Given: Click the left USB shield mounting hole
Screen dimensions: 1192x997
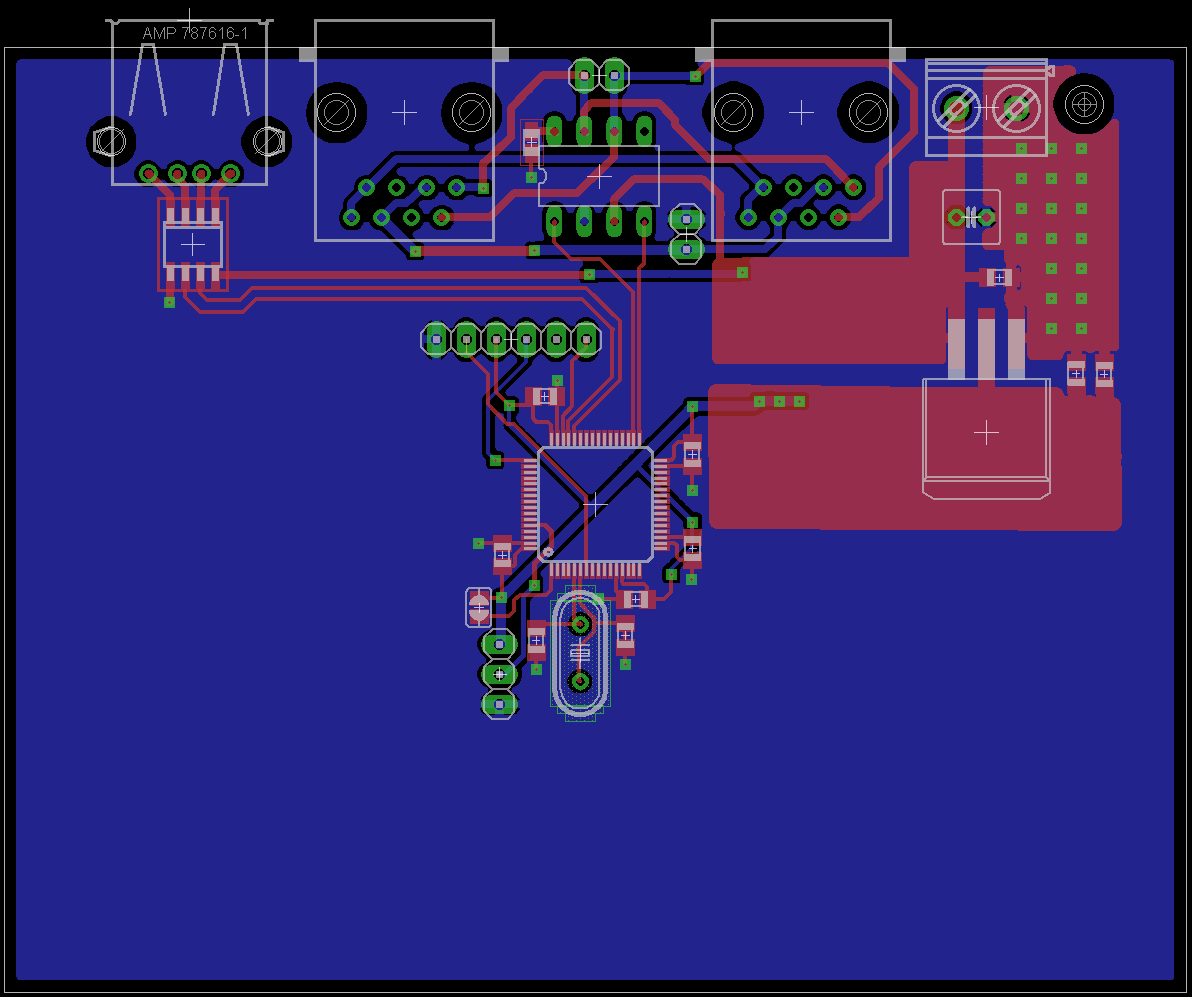Looking at the screenshot, I should coord(111,141).
